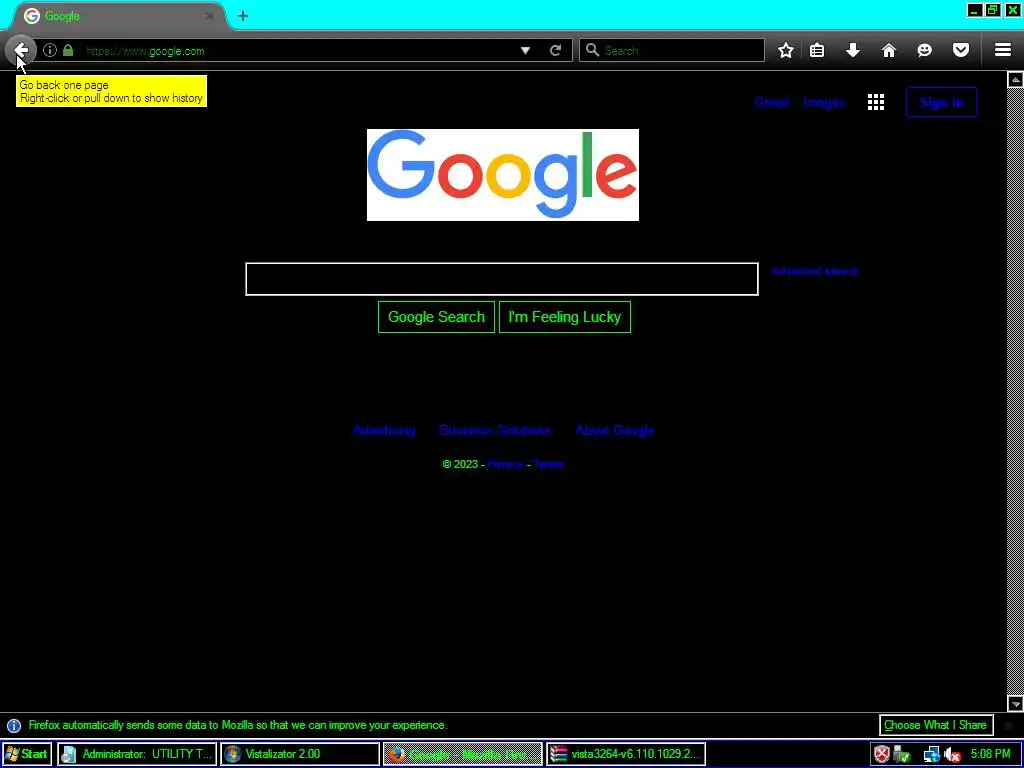Open the smiley face Hello icon
Viewport: 1024px width, 768px height.
click(x=925, y=50)
